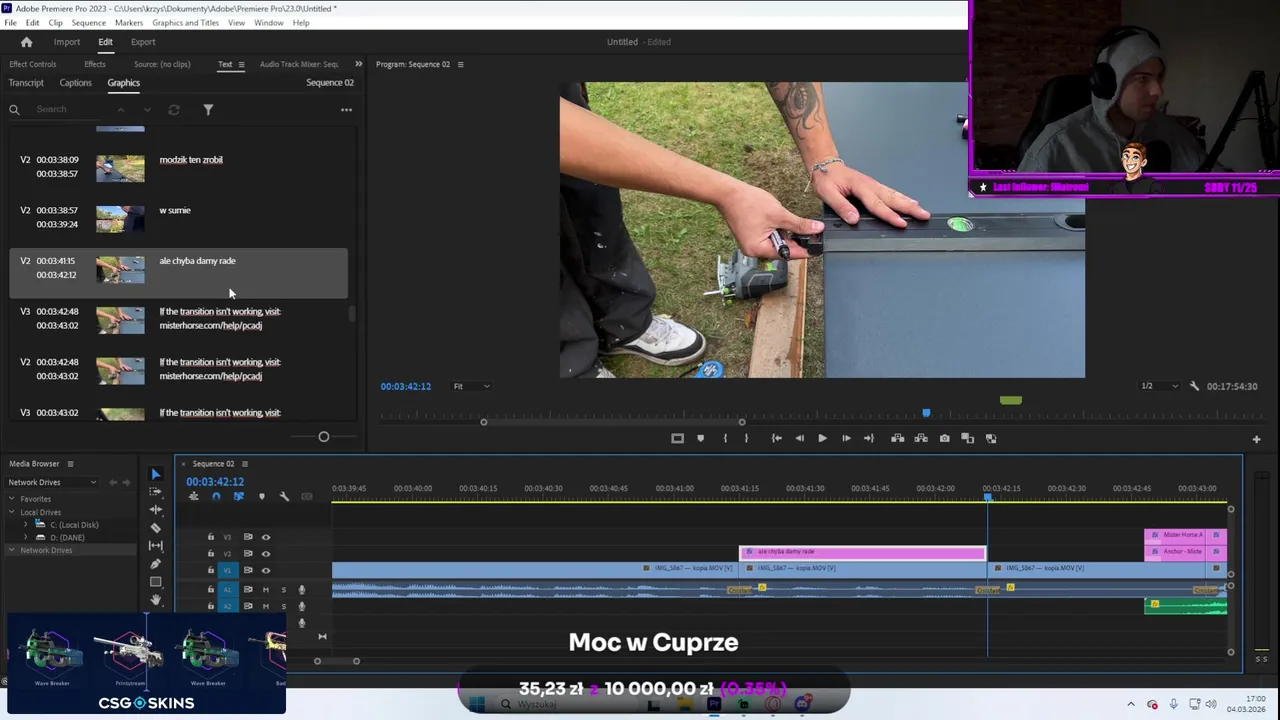Click the timeline add marker icon

pos(262,497)
